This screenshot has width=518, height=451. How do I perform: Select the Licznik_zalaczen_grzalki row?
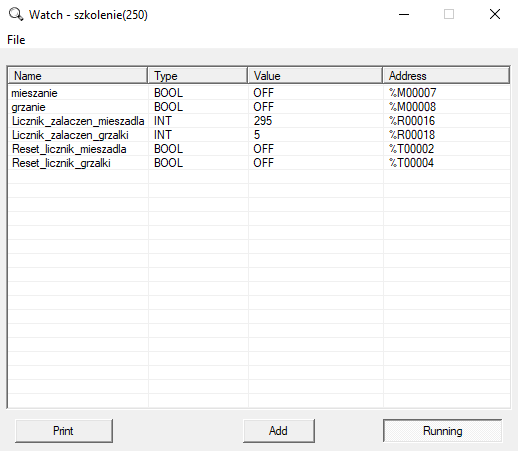coord(259,135)
